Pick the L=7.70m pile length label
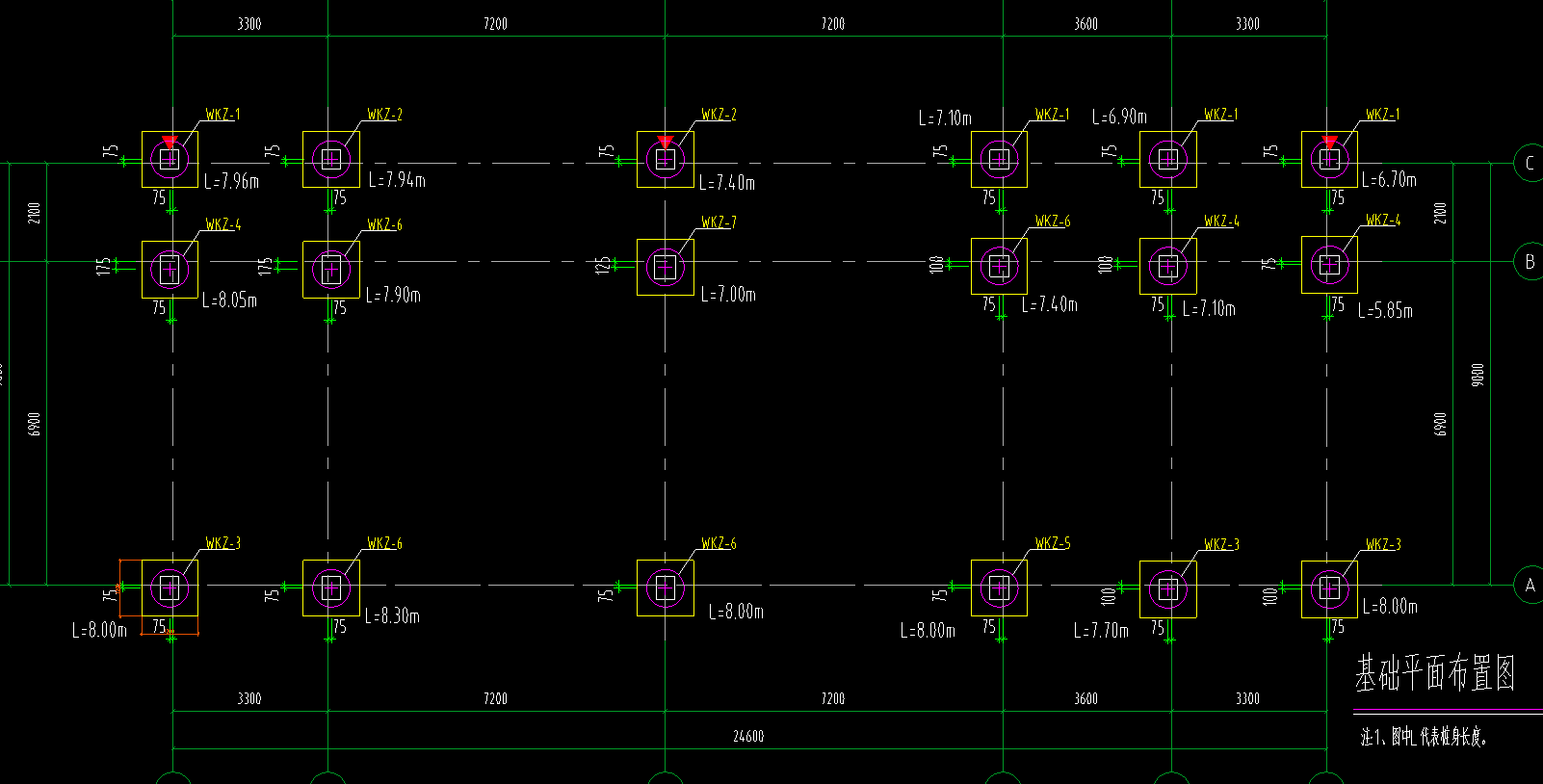Screen dimensions: 1543x784 1101,631
